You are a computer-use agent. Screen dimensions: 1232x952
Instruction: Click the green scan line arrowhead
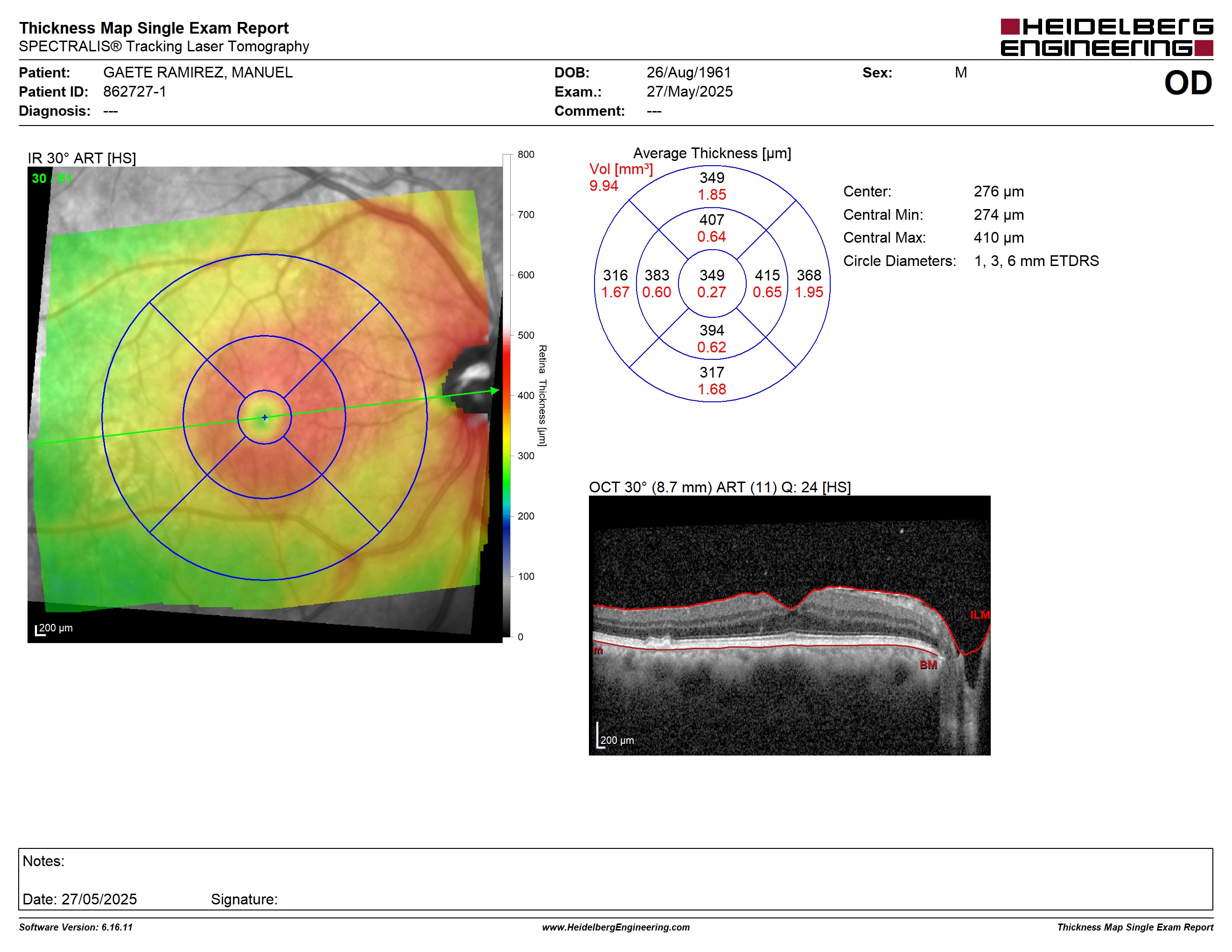pyautogui.click(x=495, y=390)
